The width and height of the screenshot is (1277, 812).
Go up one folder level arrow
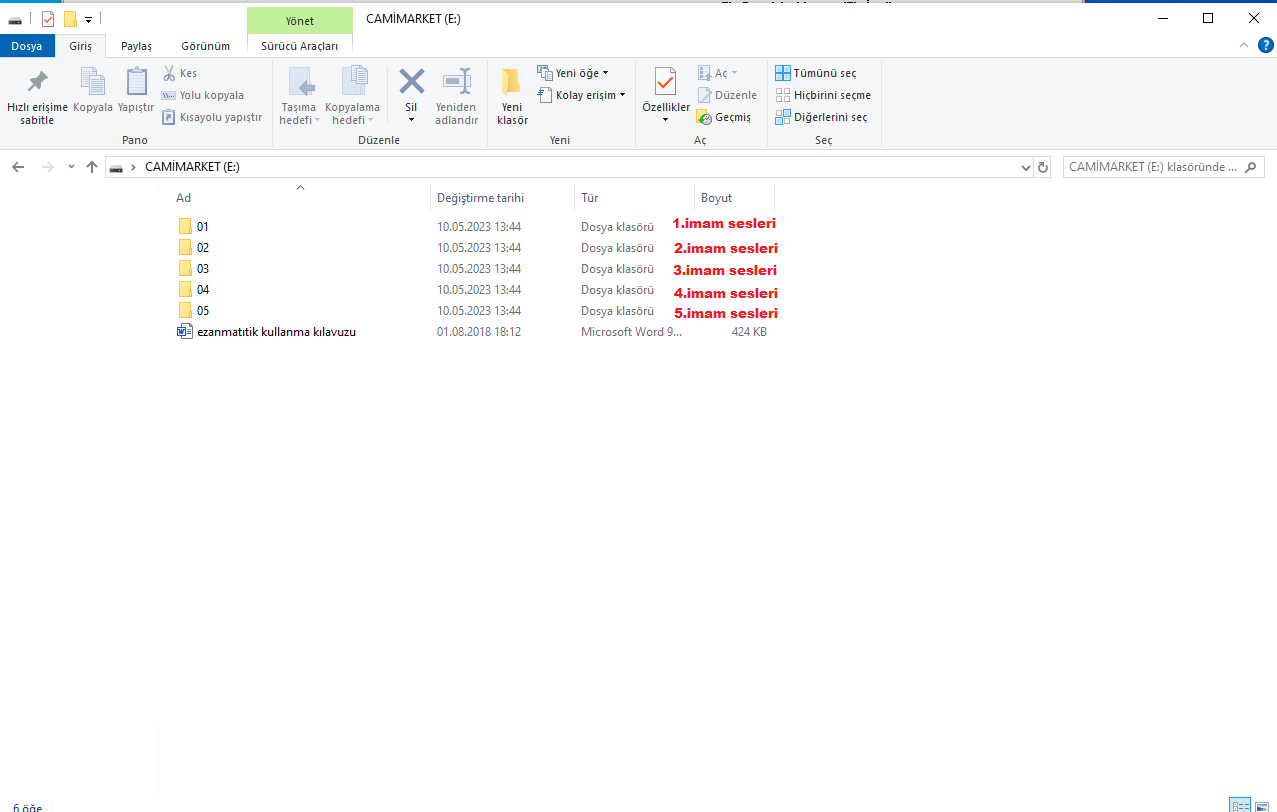coord(92,167)
